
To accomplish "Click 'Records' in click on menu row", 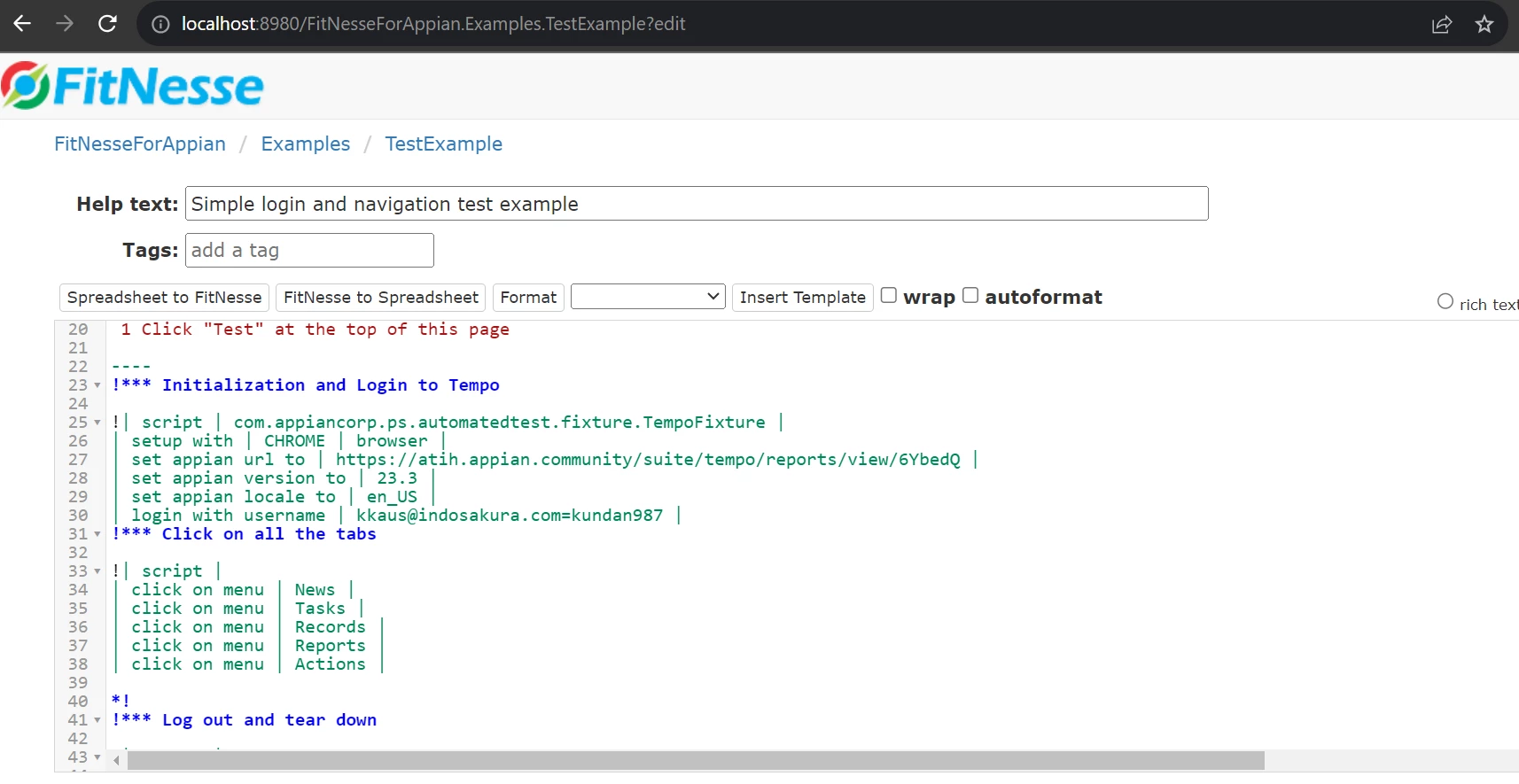I will (330, 627).
